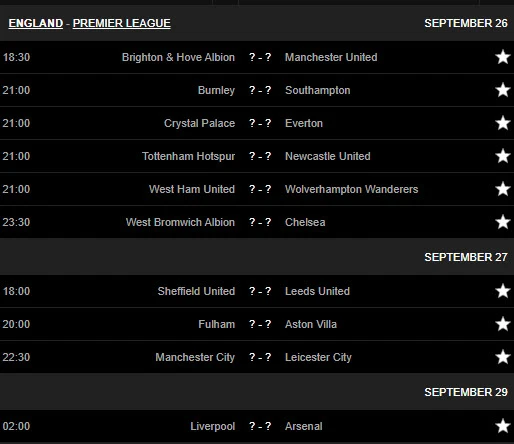This screenshot has height=444, width=514.
Task: Open the ENGLAND country link
Action: (36, 23)
